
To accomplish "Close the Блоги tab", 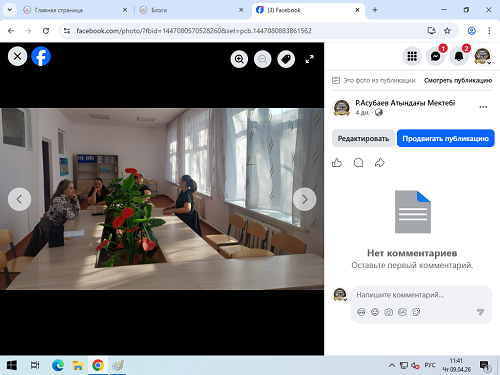I will pos(241,10).
